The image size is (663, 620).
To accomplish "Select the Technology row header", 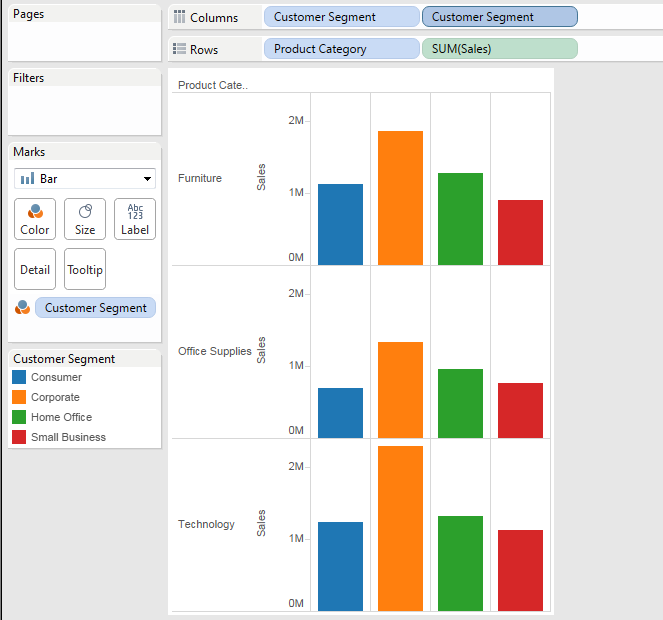I will click(206, 524).
